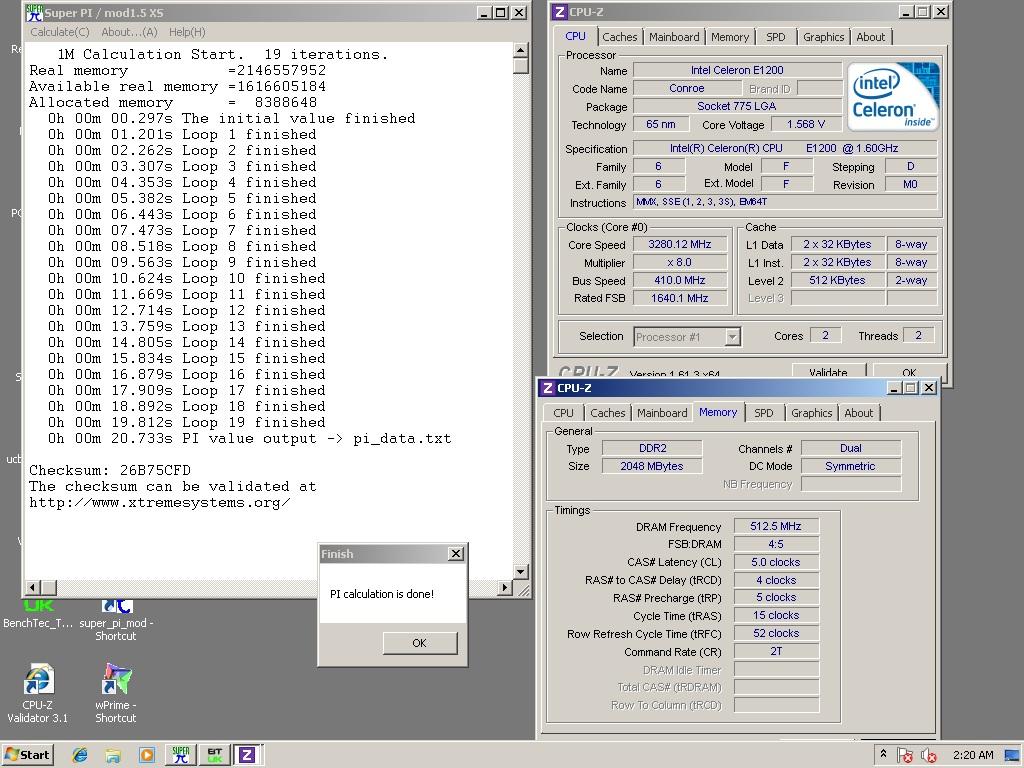Image resolution: width=1024 pixels, height=768 pixels.
Task: Switch to the Super PI taskbar button
Action: tap(181, 755)
